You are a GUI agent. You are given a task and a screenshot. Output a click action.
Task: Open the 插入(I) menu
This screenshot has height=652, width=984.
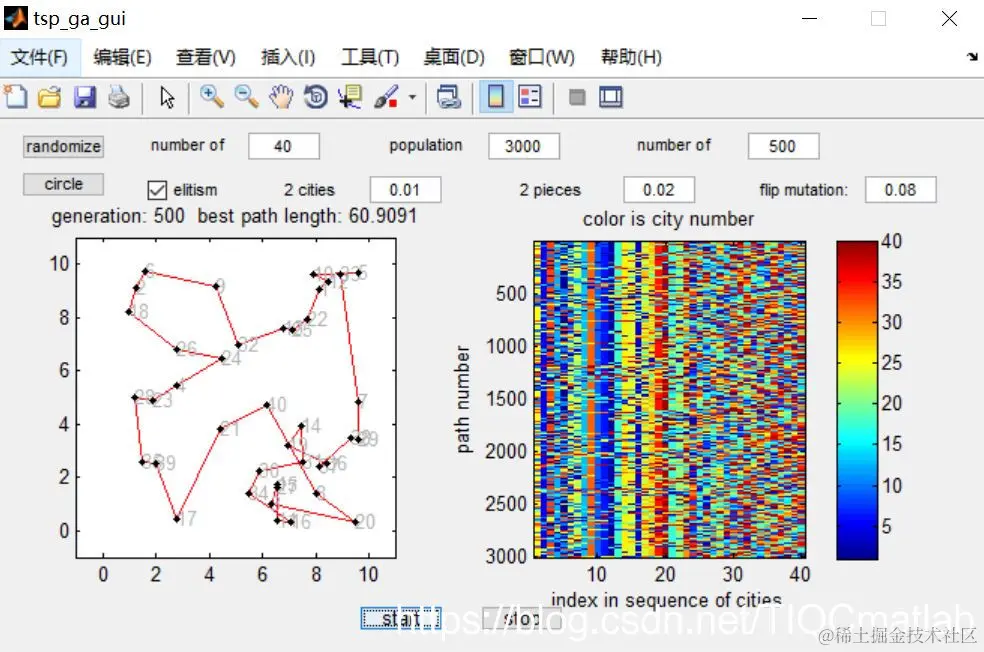point(288,57)
